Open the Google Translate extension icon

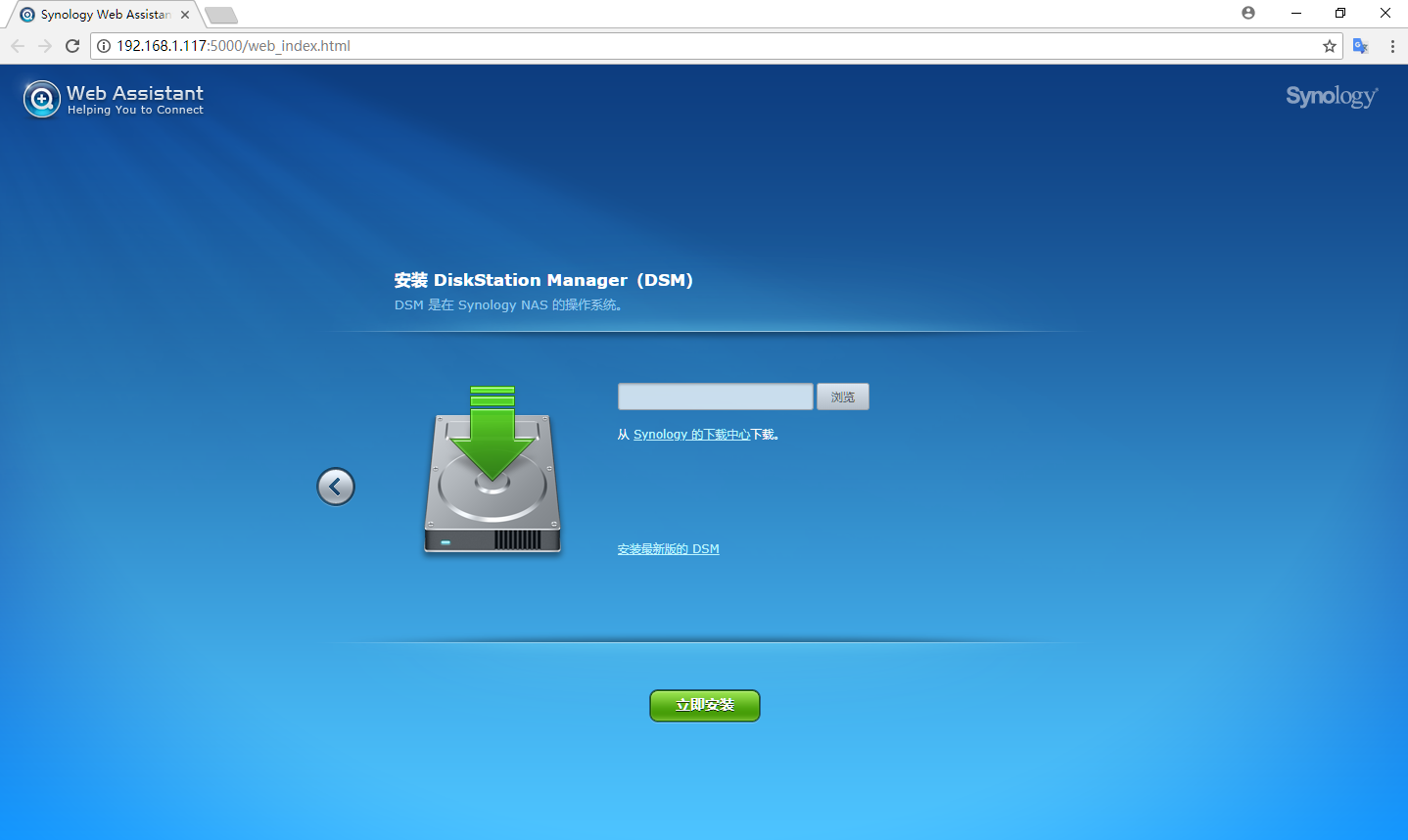click(1360, 46)
